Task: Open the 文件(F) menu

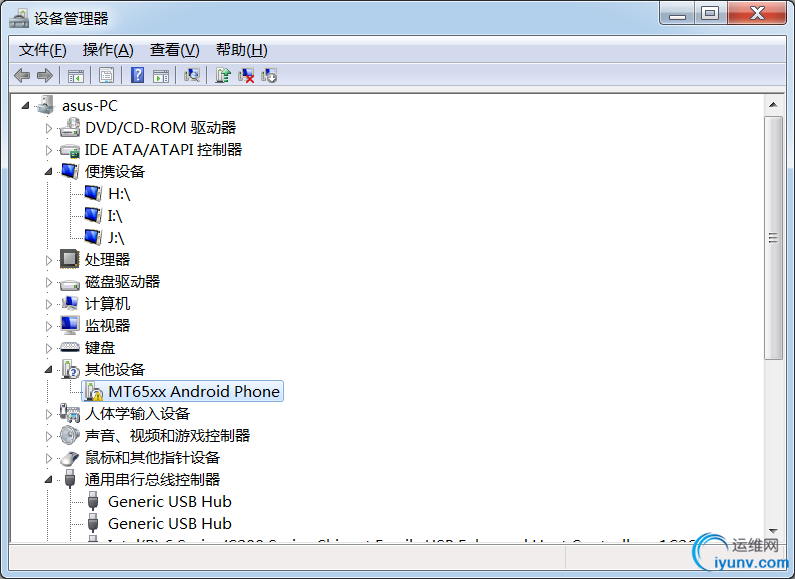Action: click(43, 50)
